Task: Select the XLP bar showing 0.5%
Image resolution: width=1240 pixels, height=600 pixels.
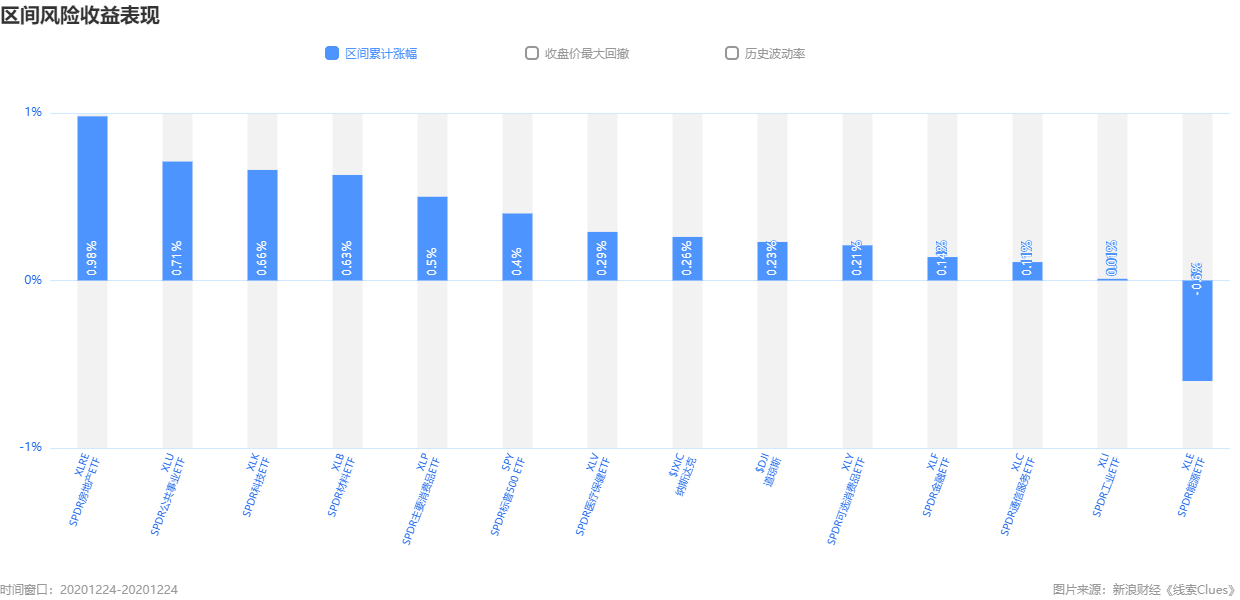Action: click(x=432, y=238)
